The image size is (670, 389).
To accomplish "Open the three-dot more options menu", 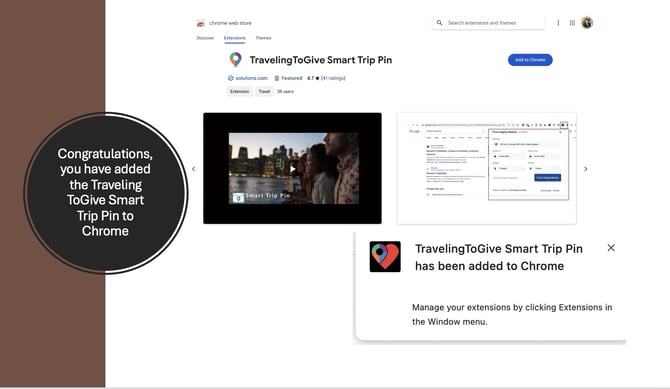I will coord(558,23).
